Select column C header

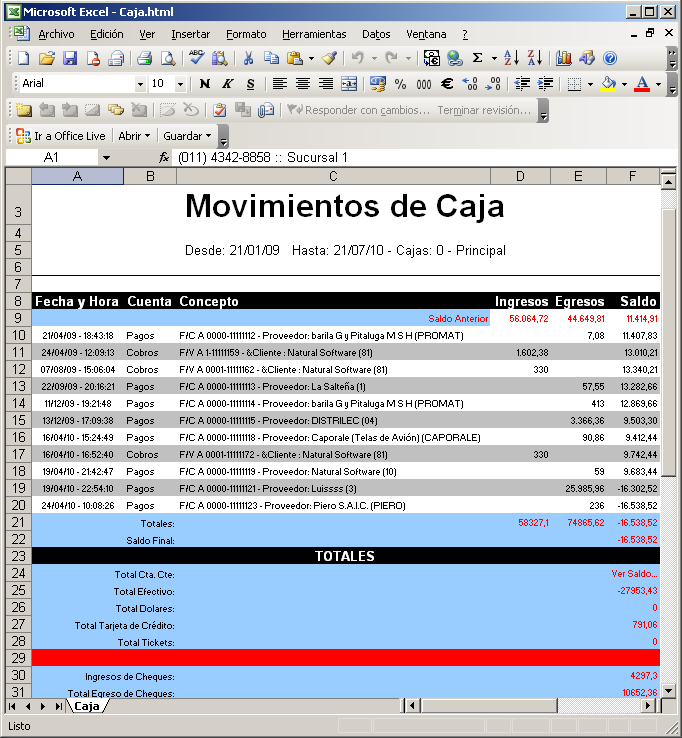pyautogui.click(x=333, y=176)
